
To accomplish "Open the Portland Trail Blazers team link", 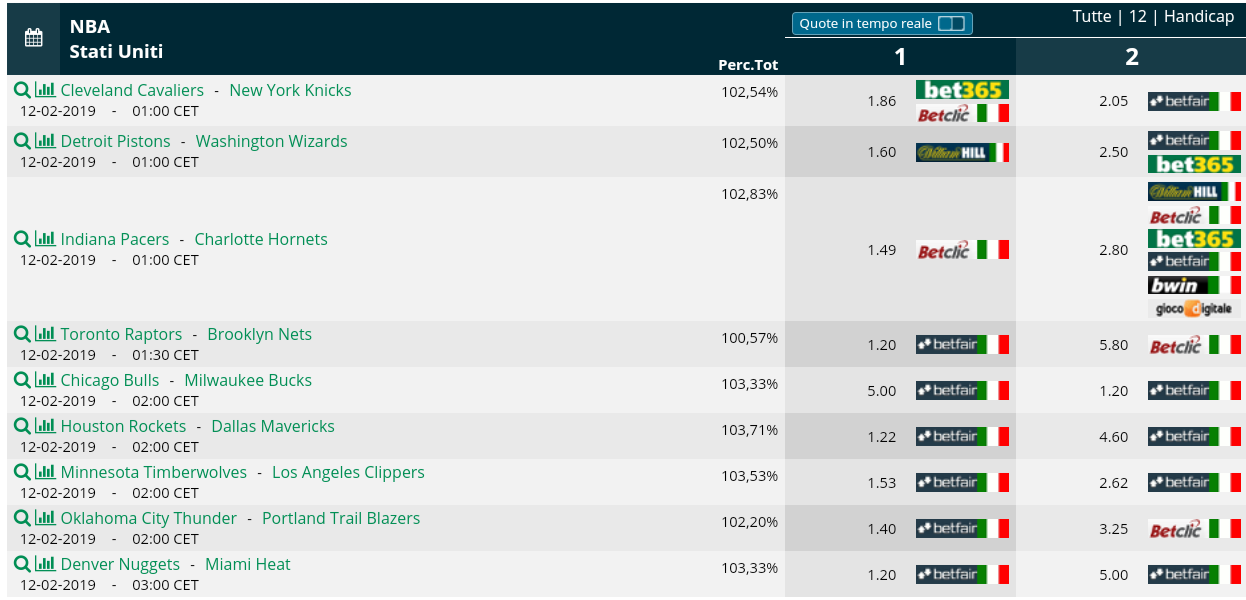I will 341,518.
